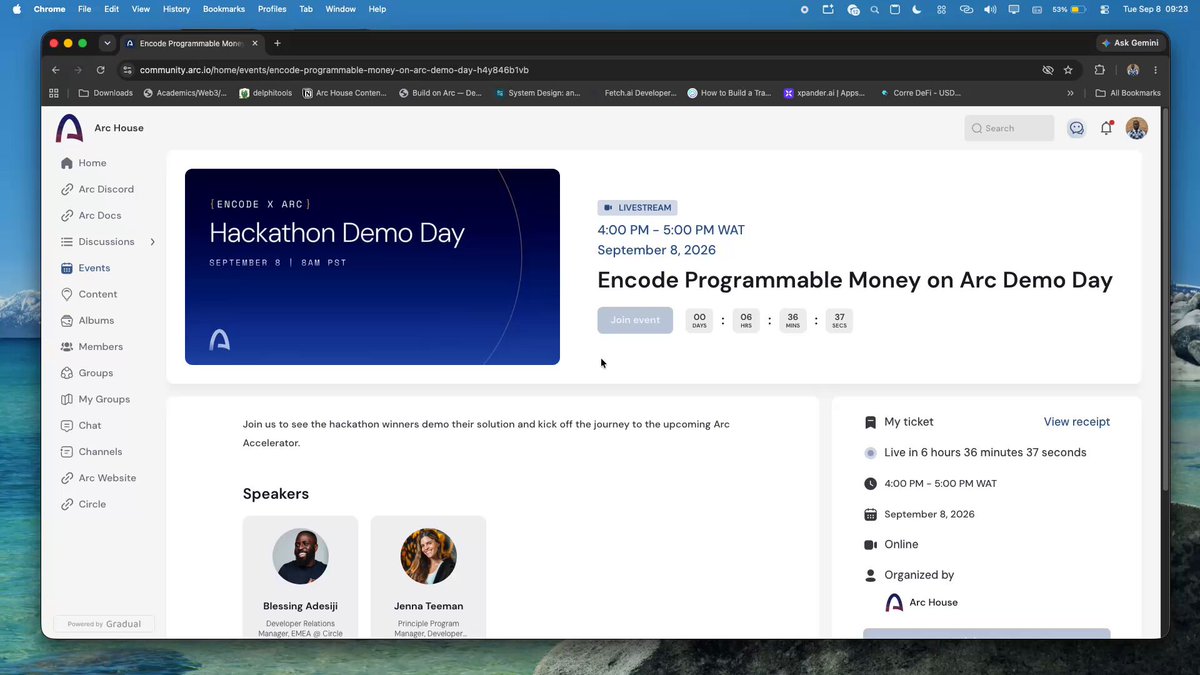Open a new tab with the plus button

coord(277,43)
